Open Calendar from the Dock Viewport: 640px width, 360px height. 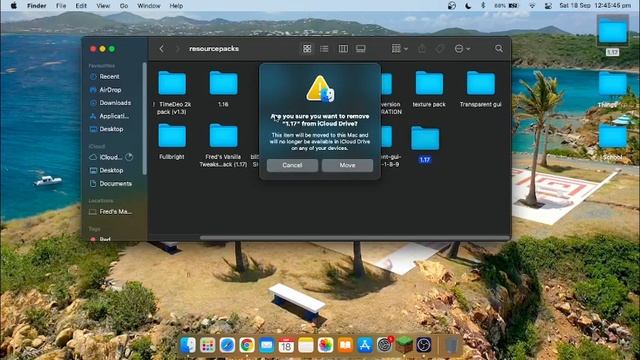286,345
